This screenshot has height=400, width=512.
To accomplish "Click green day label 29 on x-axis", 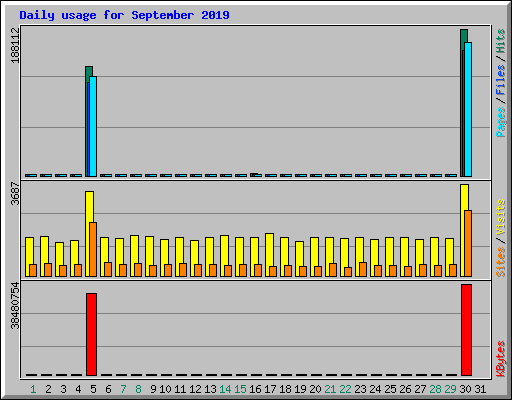I will click(450, 389).
